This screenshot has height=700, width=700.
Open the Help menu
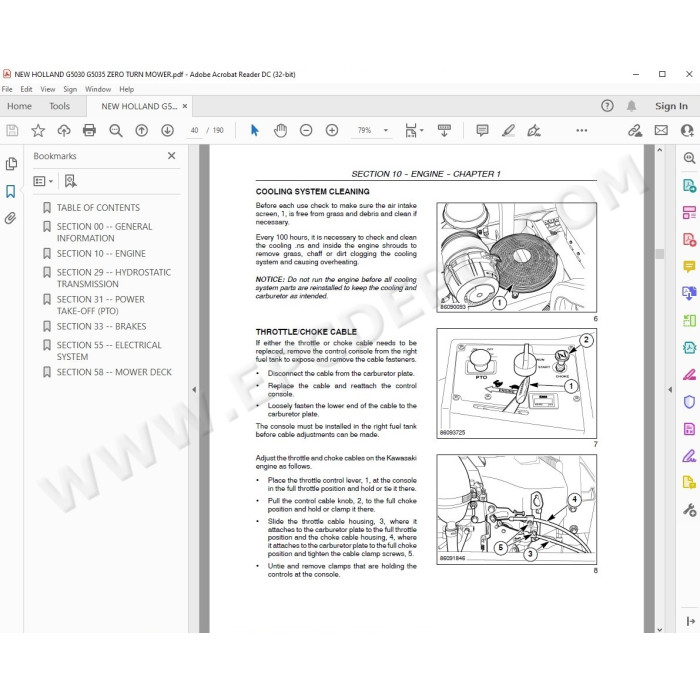point(126,89)
